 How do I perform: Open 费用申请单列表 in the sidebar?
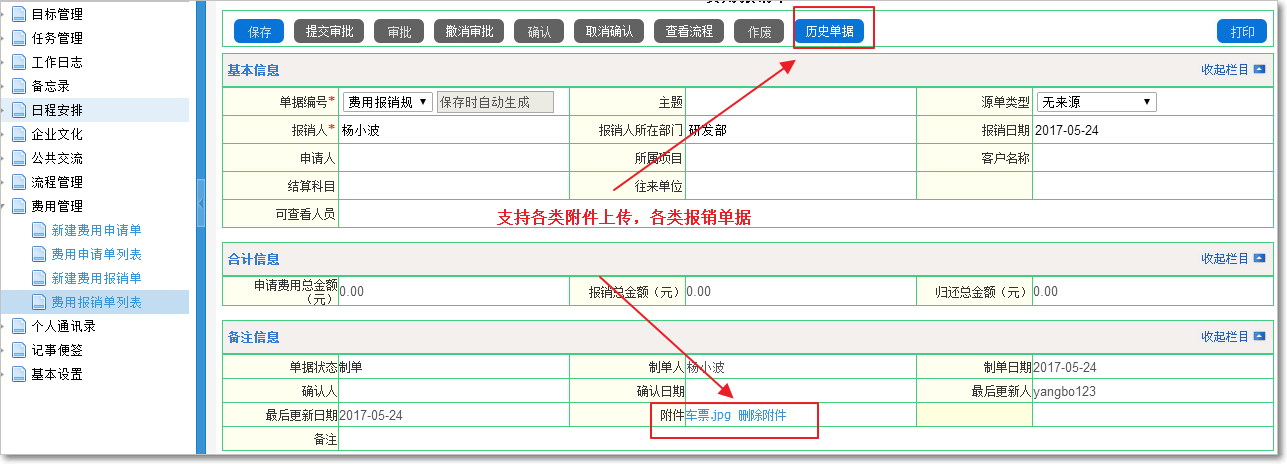click(96, 254)
